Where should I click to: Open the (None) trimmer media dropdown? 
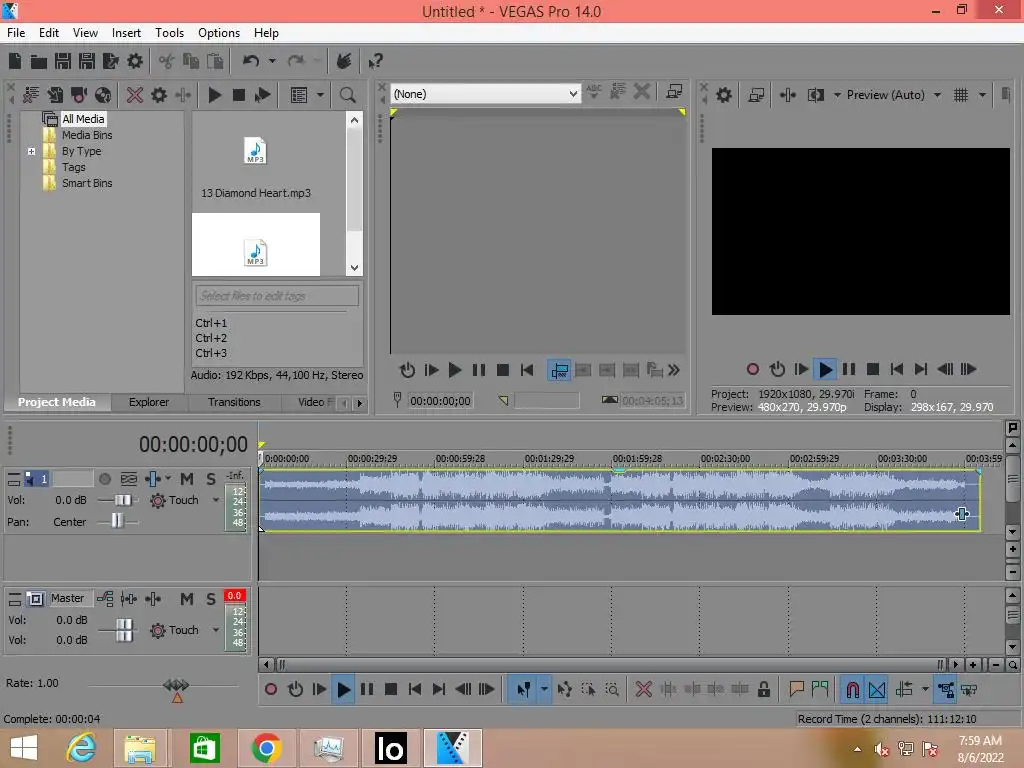485,94
